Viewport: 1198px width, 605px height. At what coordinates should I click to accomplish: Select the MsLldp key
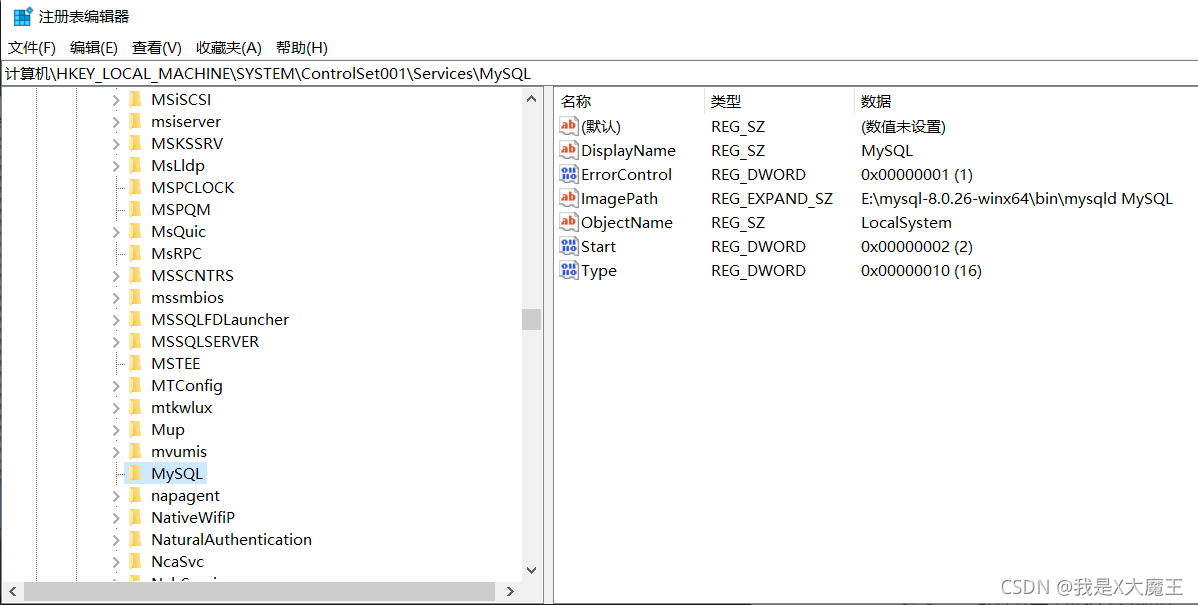click(177, 166)
